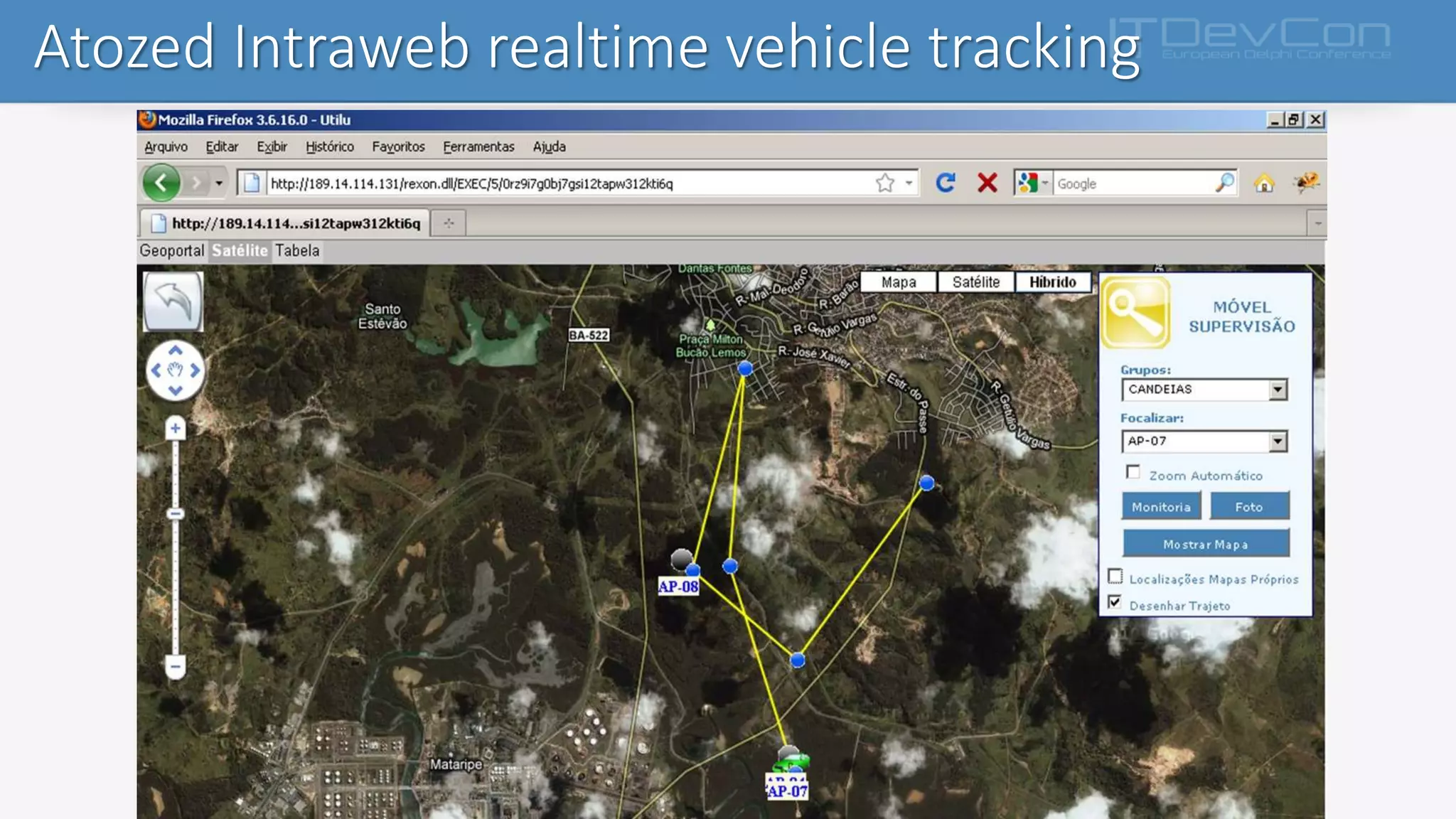Uncheck Desenhar Trajeto checkbox
The width and height of the screenshot is (1456, 819).
coord(1115,602)
